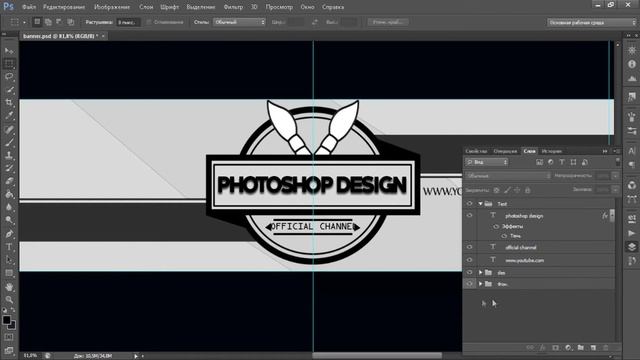Open Character panel icon in right dock
This screenshot has width=640, height=360.
(632, 151)
